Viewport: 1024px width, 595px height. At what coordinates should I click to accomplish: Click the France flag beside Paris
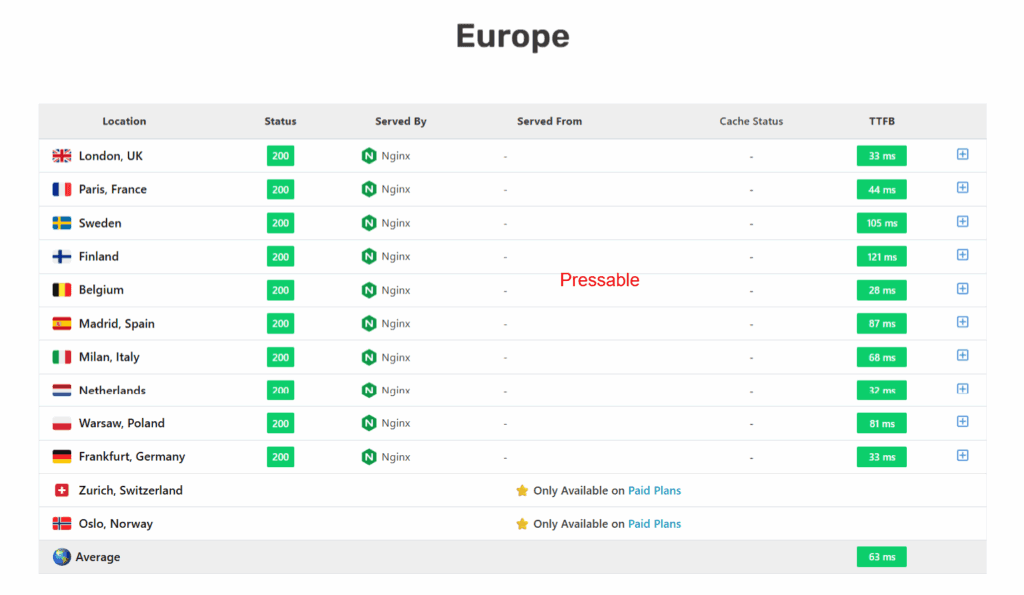pos(61,189)
